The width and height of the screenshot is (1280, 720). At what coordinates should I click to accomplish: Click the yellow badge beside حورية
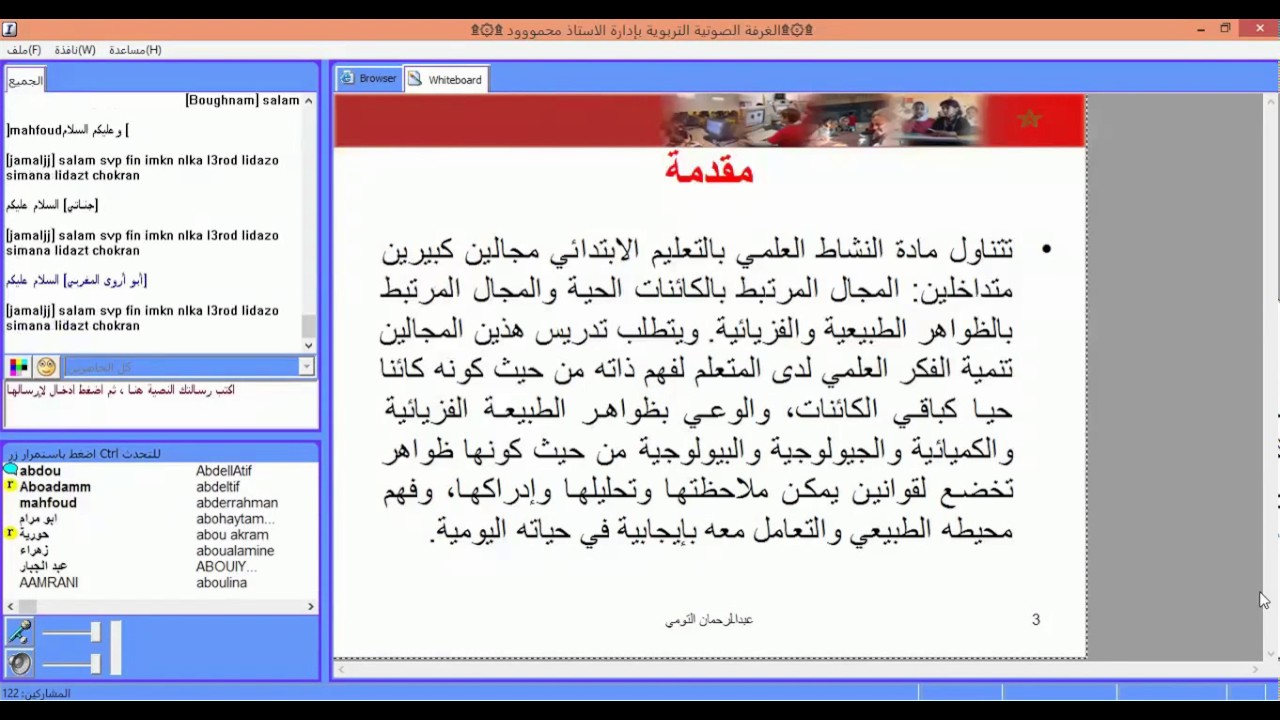(10, 534)
